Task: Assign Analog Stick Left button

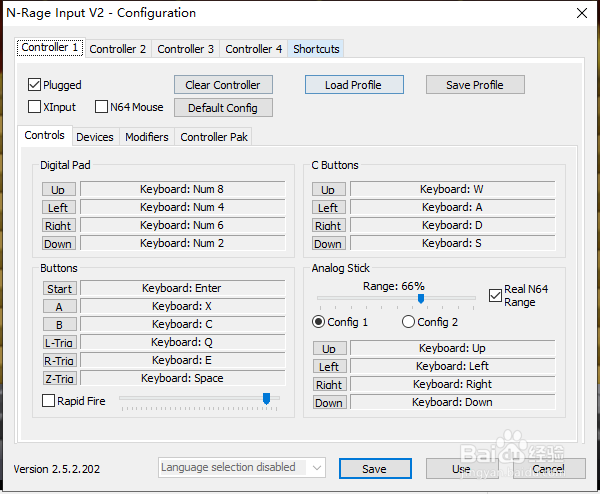Action: 330,366
